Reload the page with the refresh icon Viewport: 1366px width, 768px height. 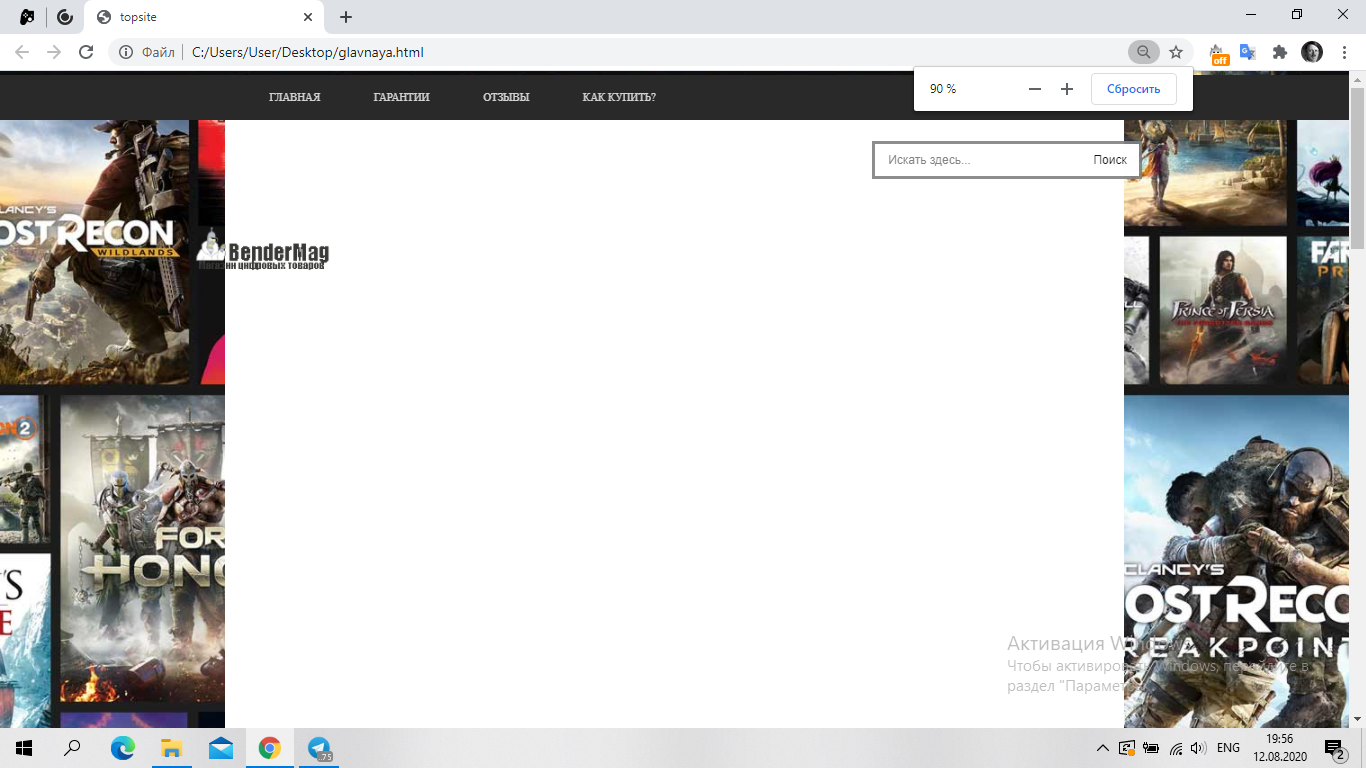pos(86,52)
